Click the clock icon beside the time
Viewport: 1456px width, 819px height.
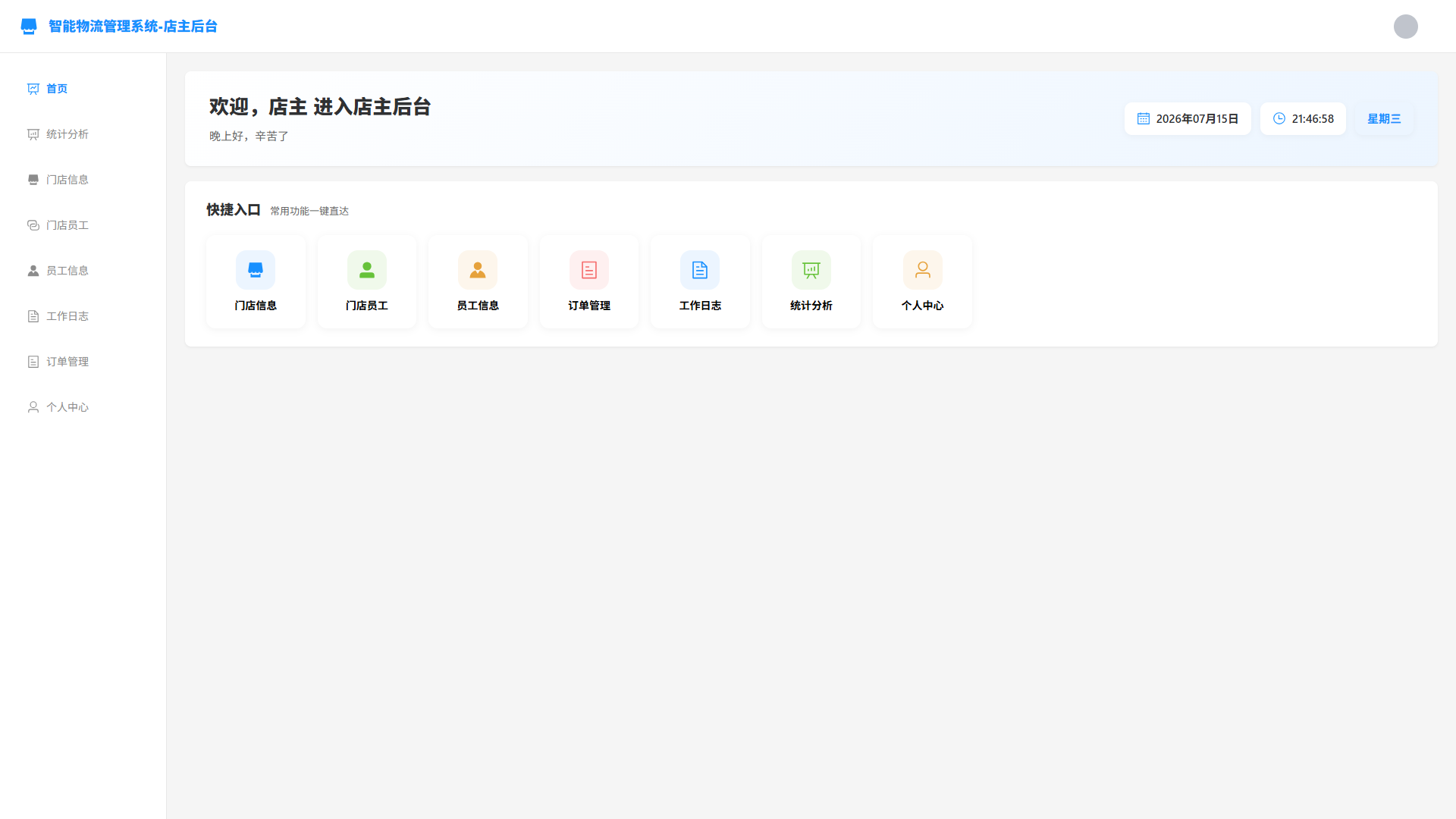click(1279, 118)
